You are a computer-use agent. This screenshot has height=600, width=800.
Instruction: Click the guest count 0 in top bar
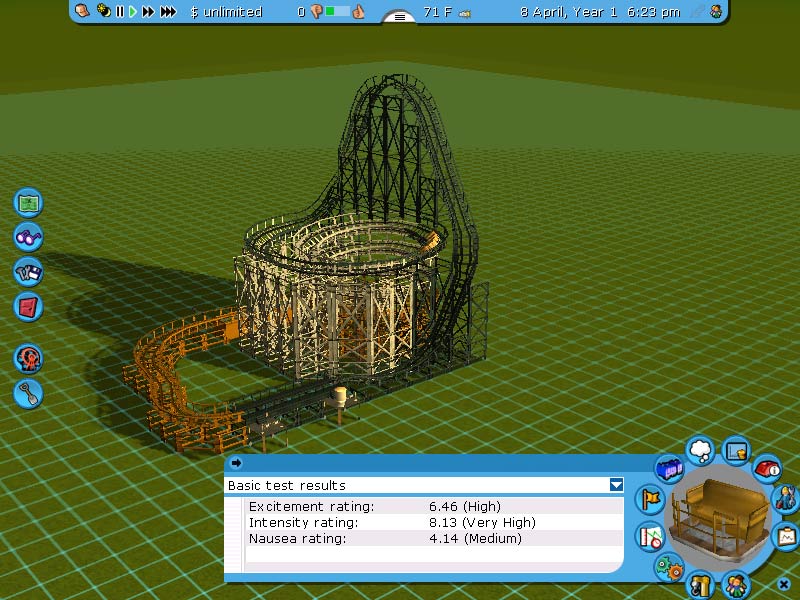[302, 12]
